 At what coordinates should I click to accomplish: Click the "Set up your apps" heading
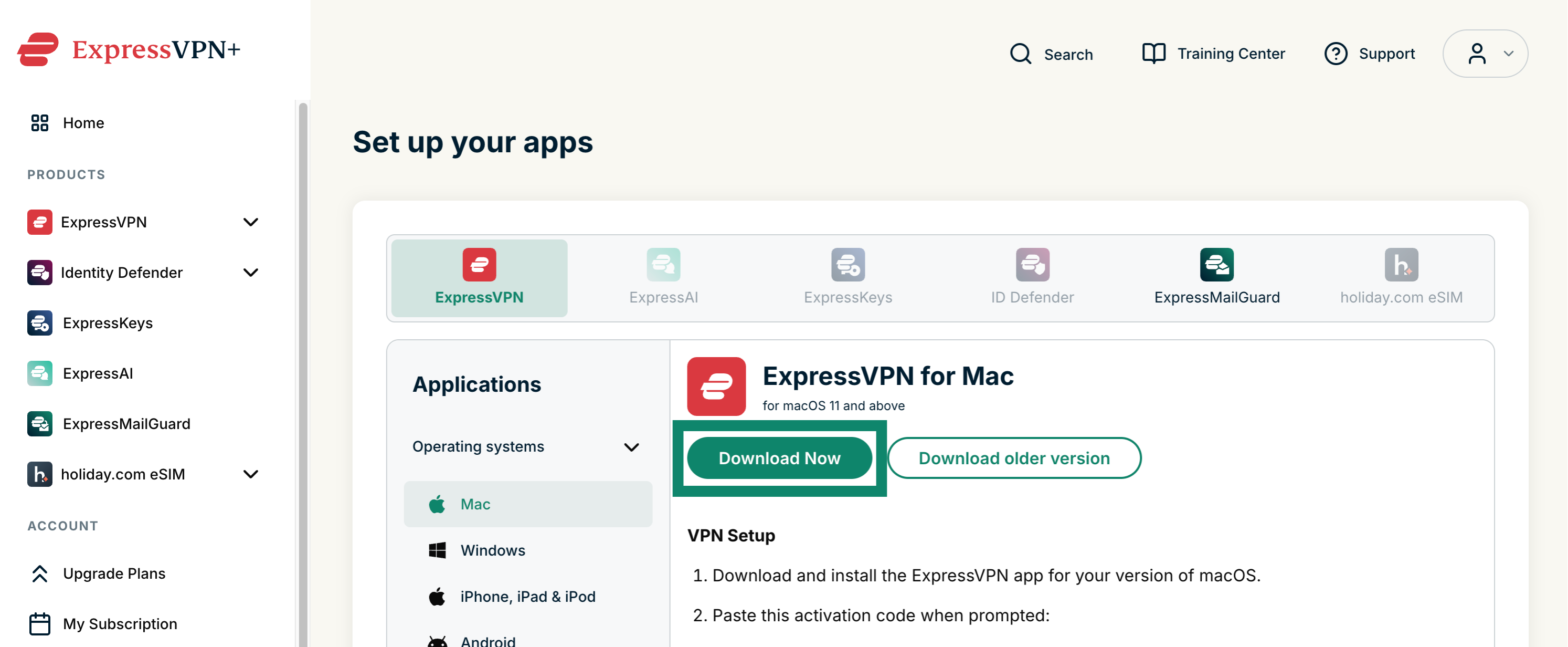pyautogui.click(x=472, y=142)
